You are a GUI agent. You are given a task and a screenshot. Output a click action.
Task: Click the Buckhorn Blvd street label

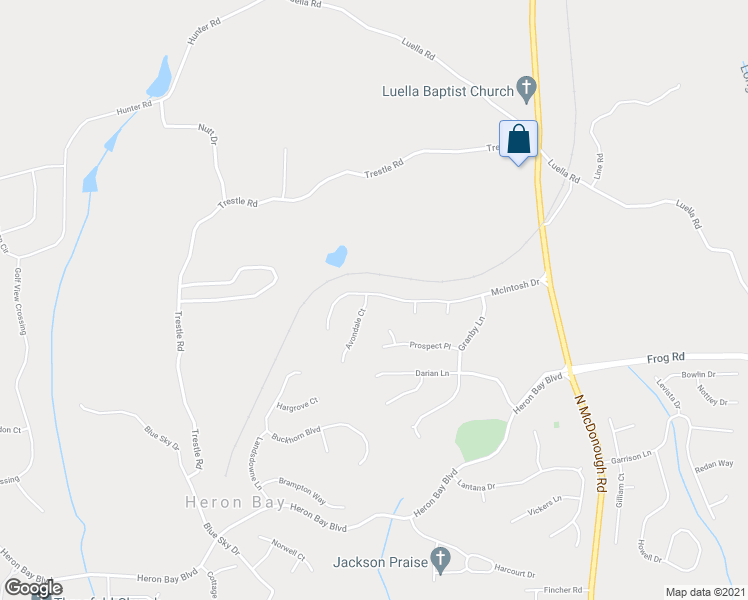point(296,434)
